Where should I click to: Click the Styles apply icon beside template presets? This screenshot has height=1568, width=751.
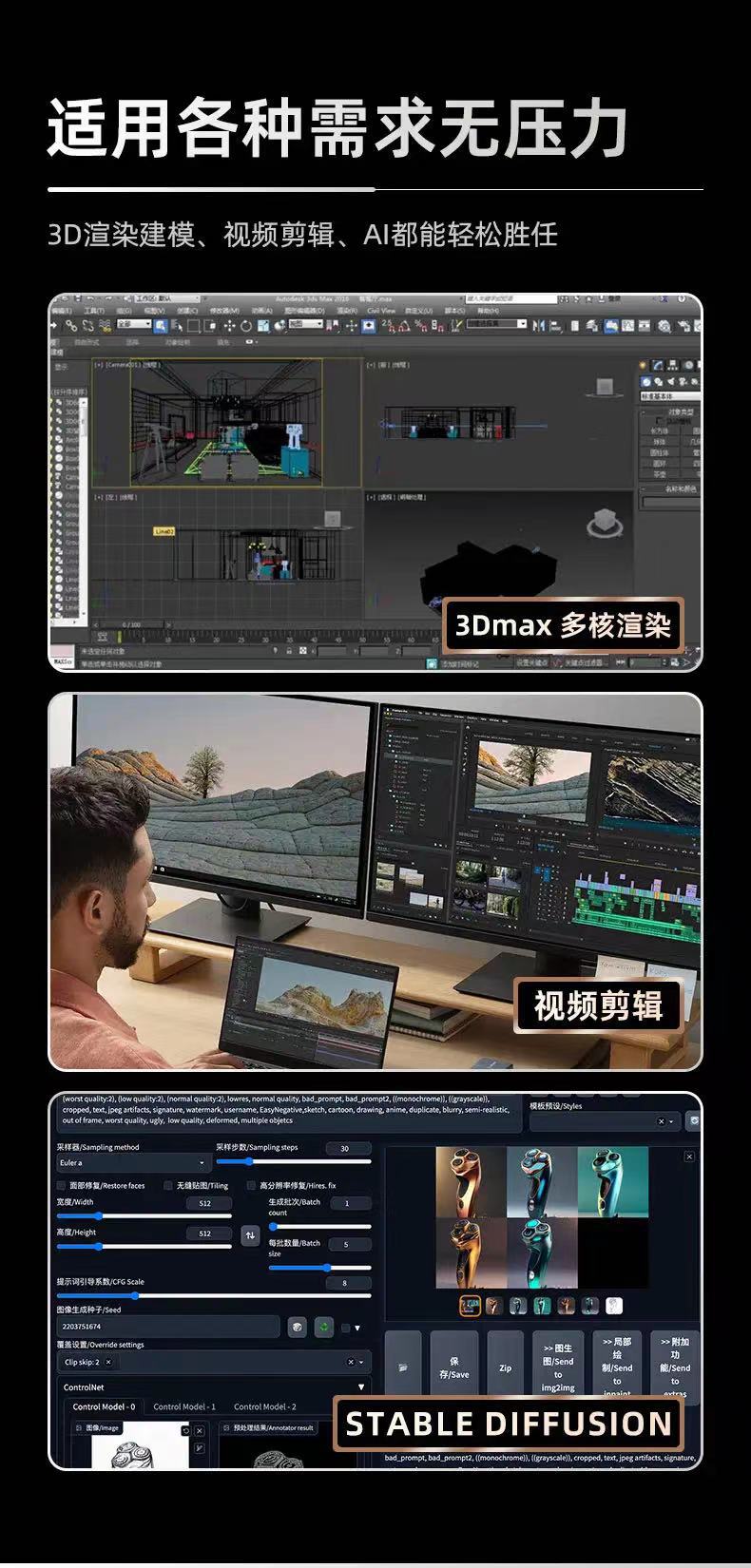tap(694, 1120)
